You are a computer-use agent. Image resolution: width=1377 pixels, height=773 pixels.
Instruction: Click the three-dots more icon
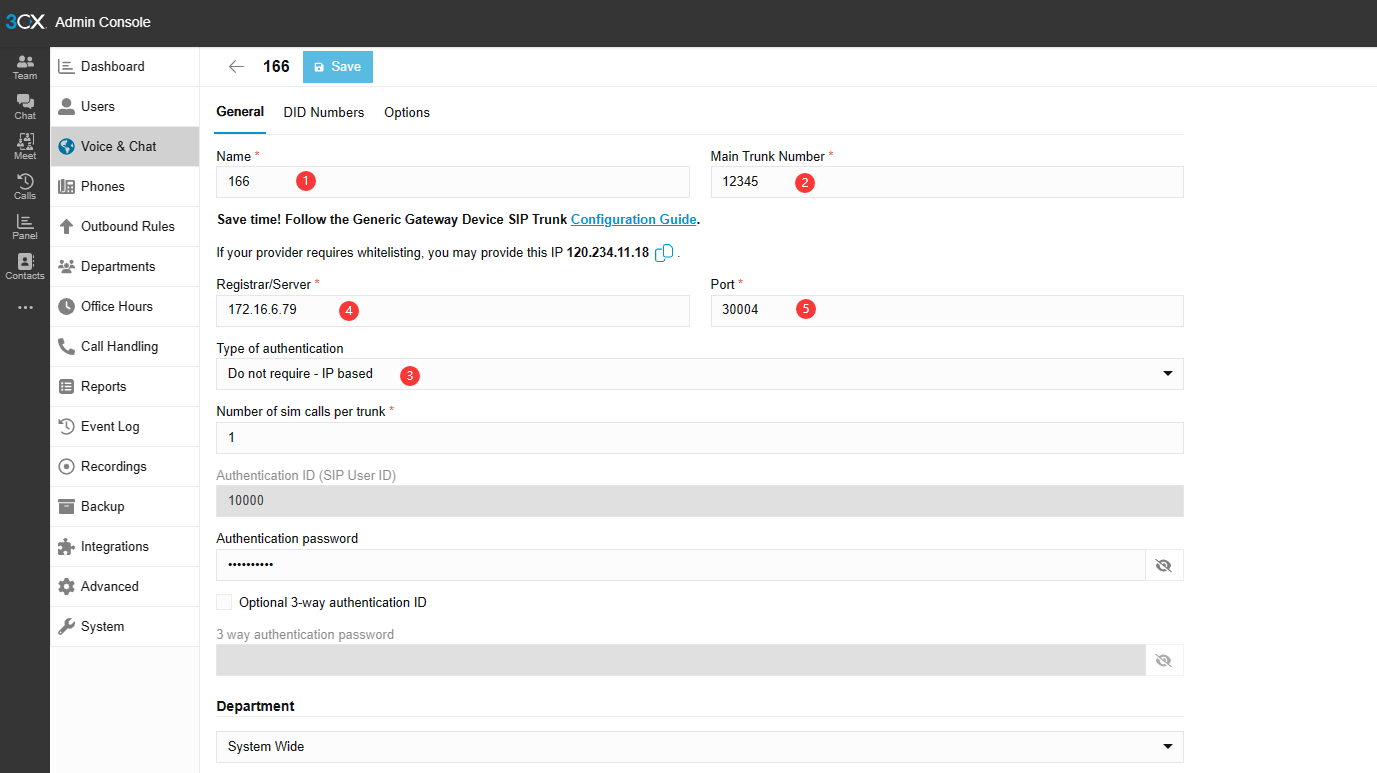click(x=25, y=307)
